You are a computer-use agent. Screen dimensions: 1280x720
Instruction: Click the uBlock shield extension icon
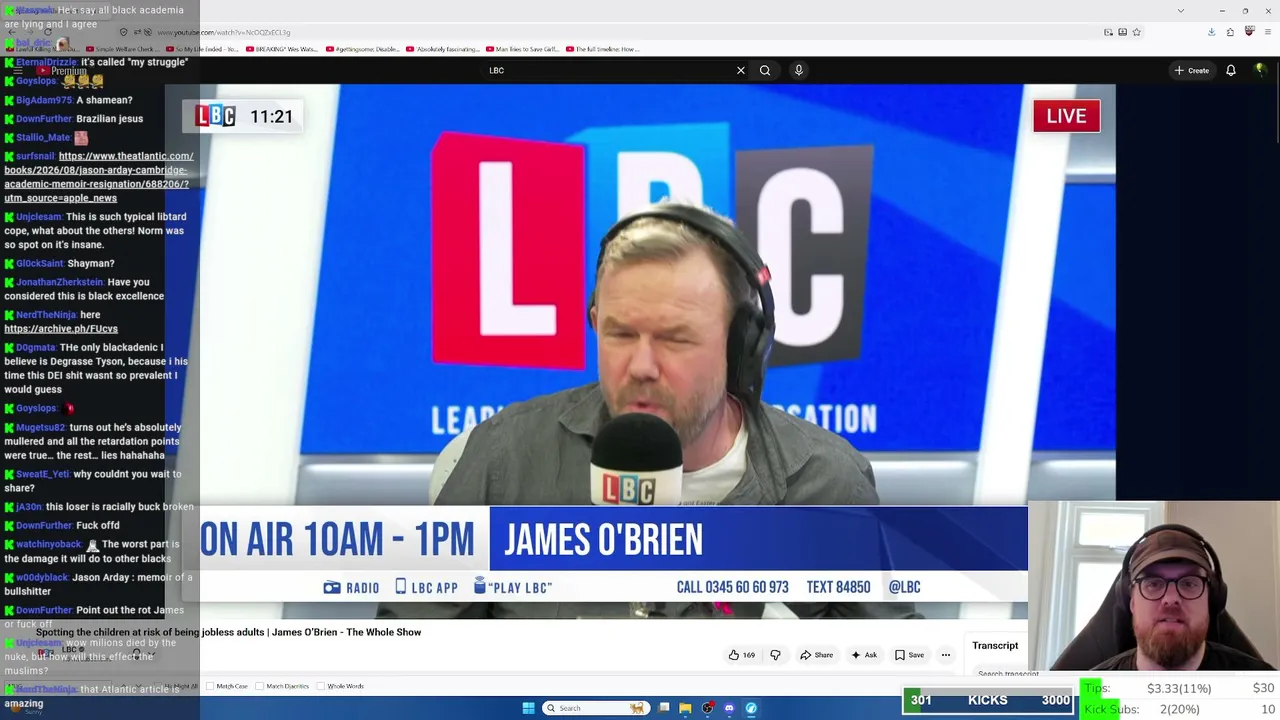[x=1249, y=32]
